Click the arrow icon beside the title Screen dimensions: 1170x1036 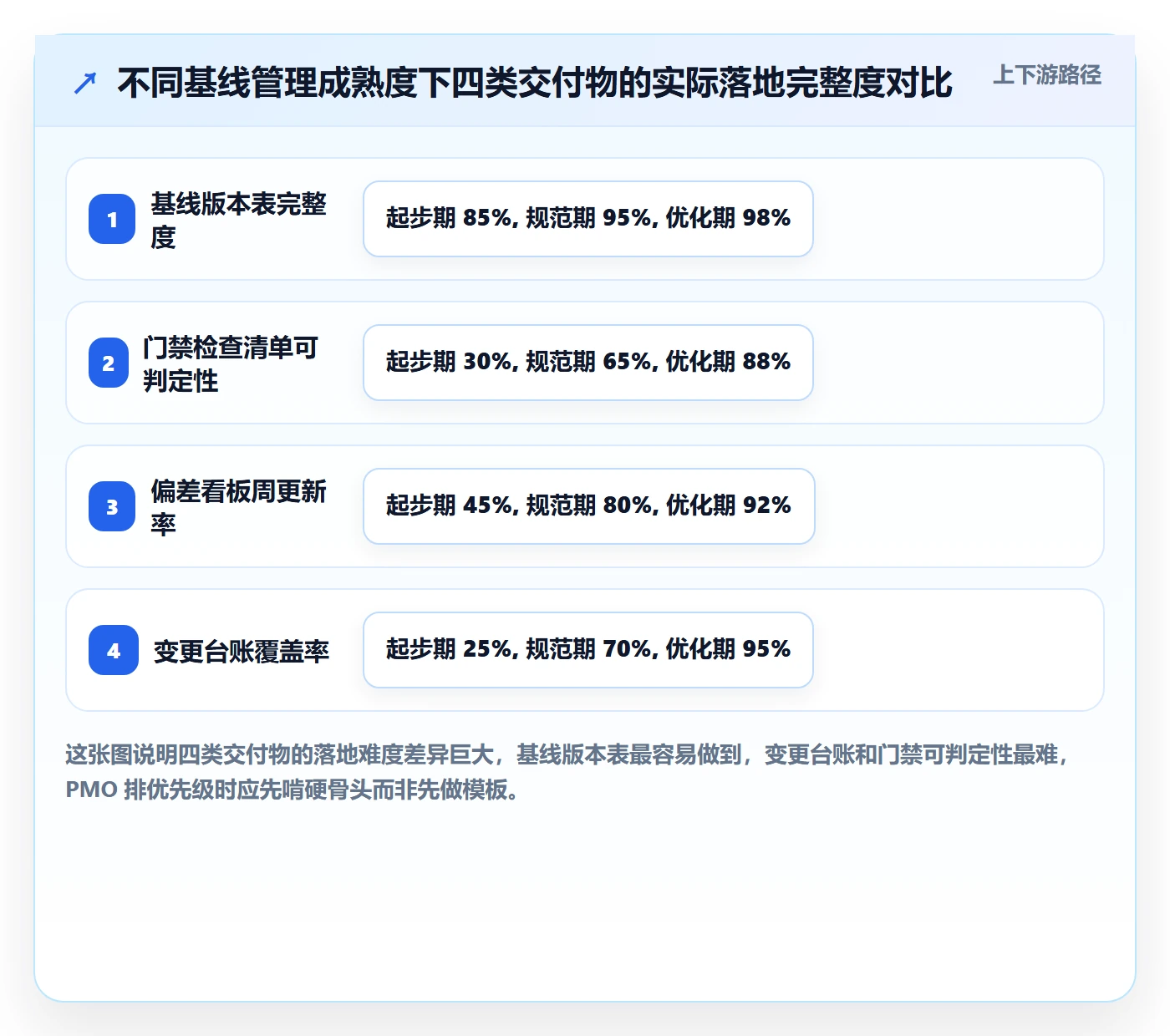[x=85, y=83]
